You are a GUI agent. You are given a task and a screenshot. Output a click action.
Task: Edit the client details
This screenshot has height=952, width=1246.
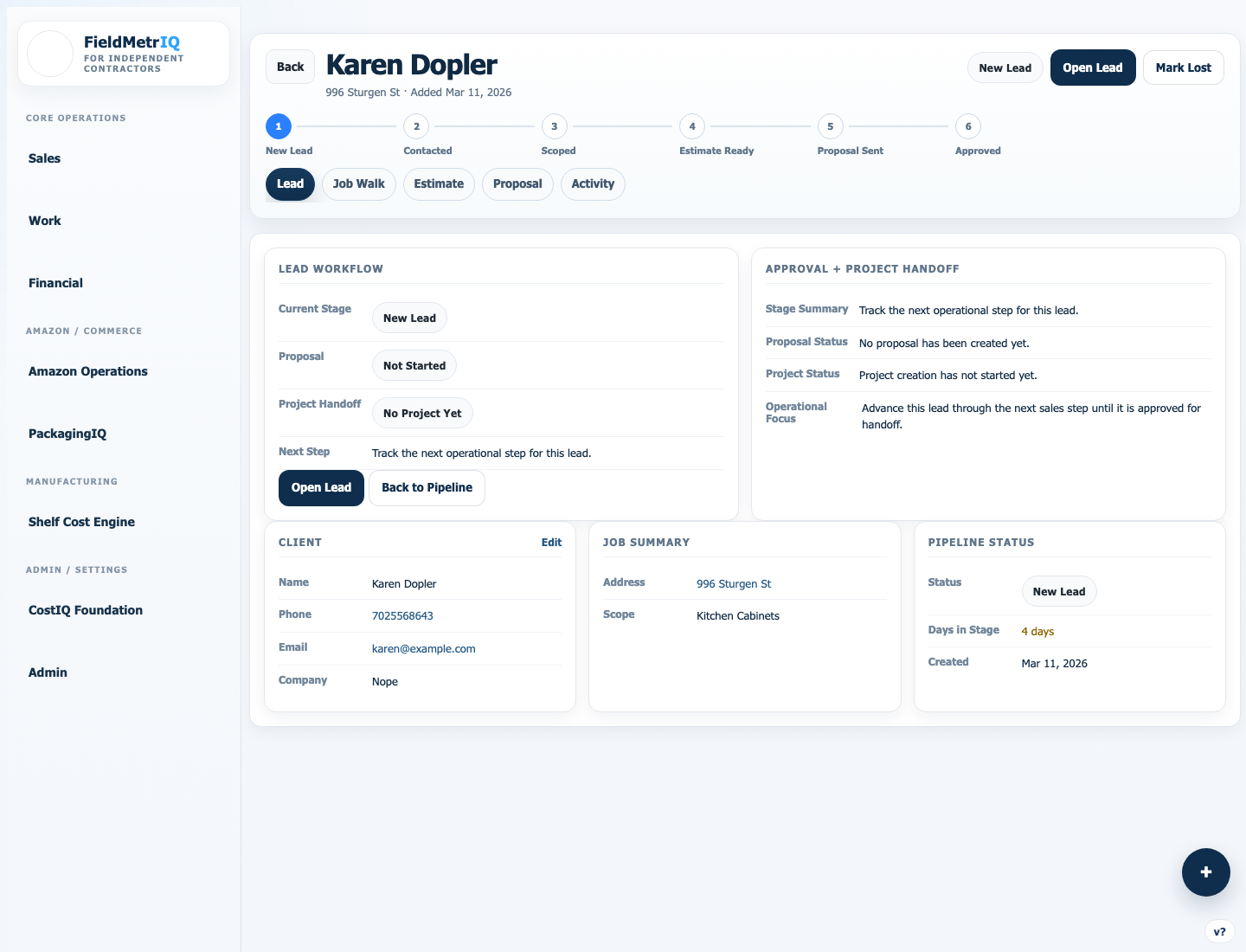pyautogui.click(x=551, y=542)
